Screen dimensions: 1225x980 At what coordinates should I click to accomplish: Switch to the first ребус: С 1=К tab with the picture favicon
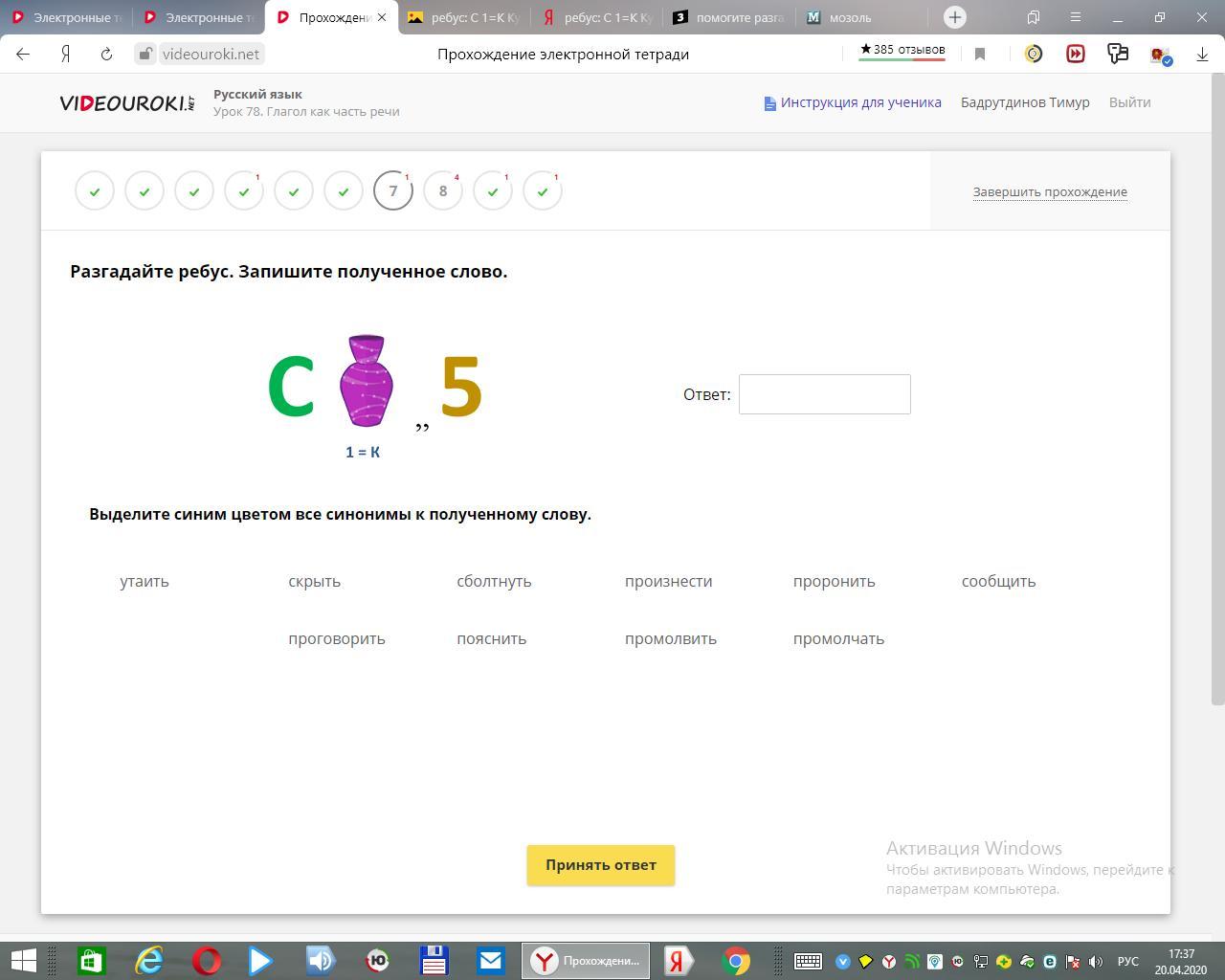click(464, 17)
